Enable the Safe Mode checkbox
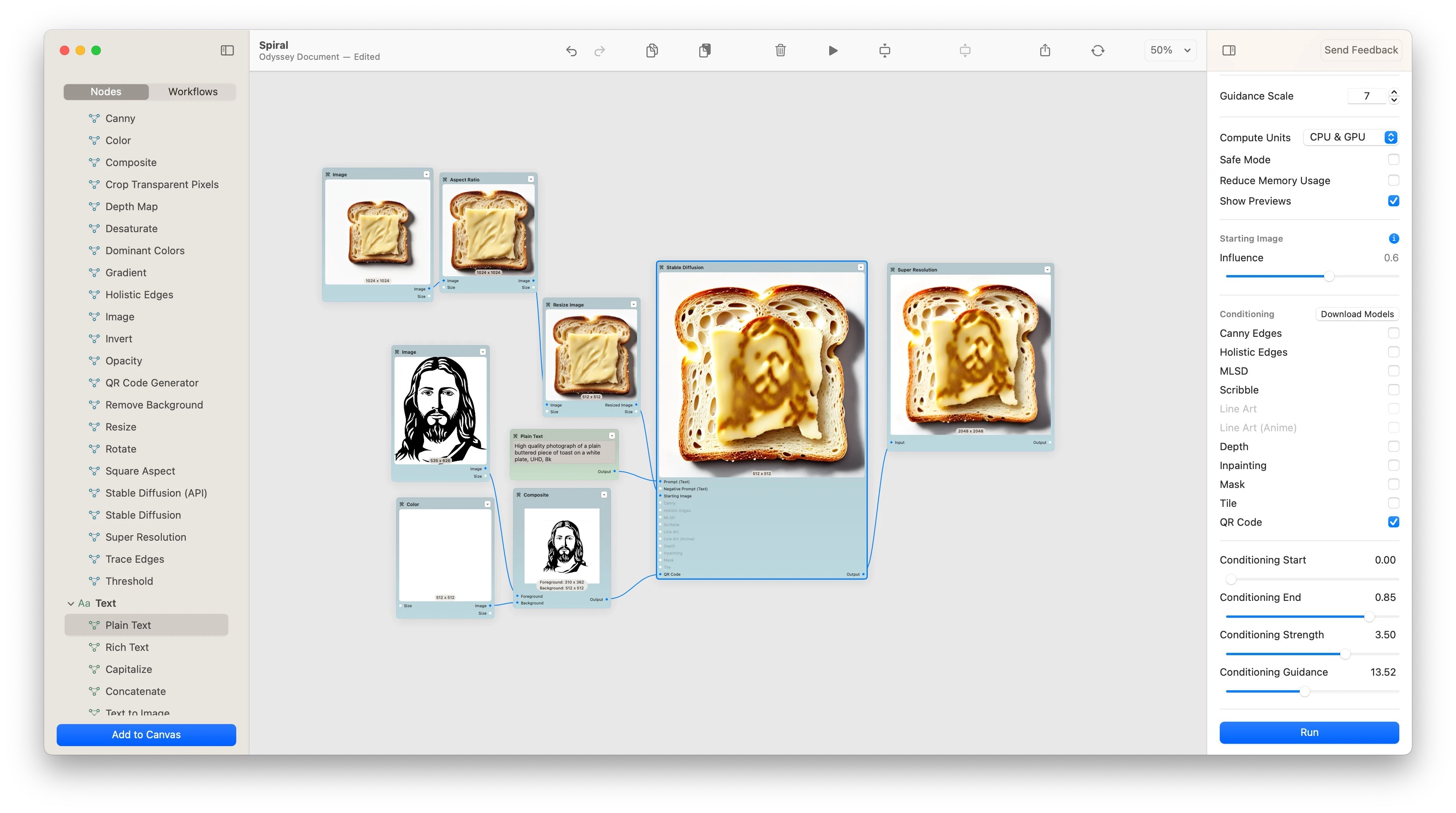 coord(1393,160)
